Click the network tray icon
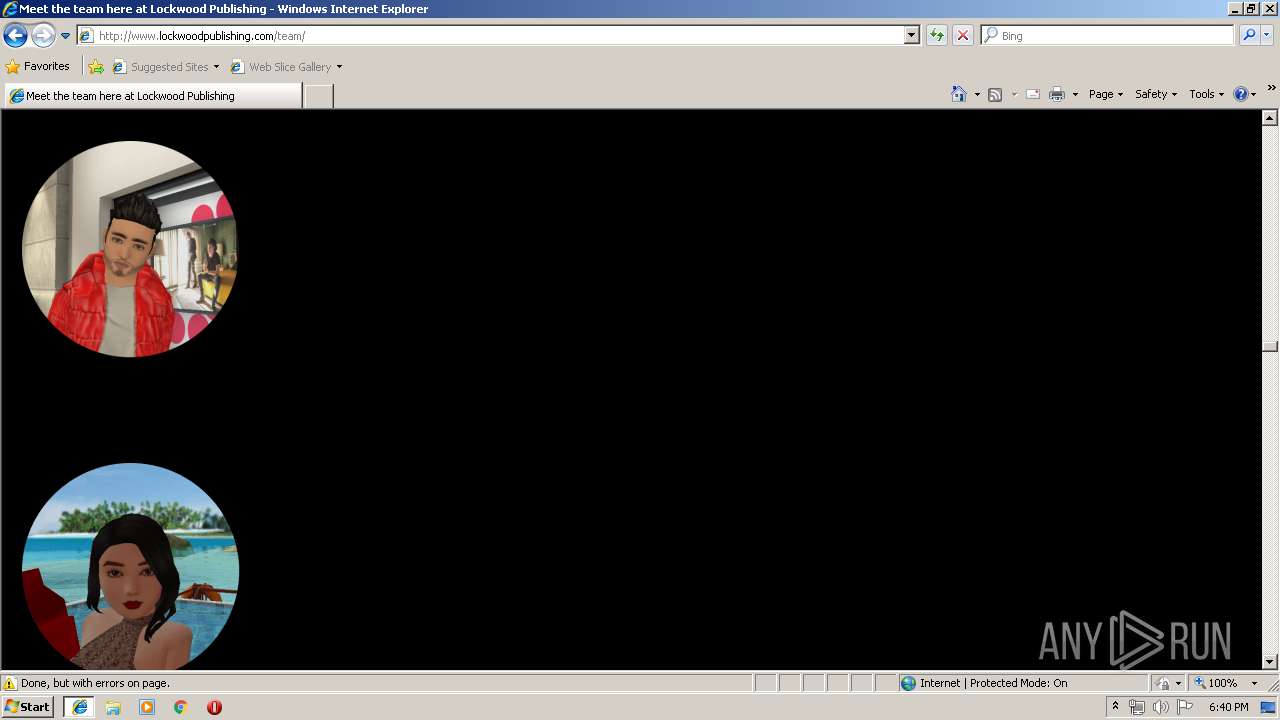 1136,707
